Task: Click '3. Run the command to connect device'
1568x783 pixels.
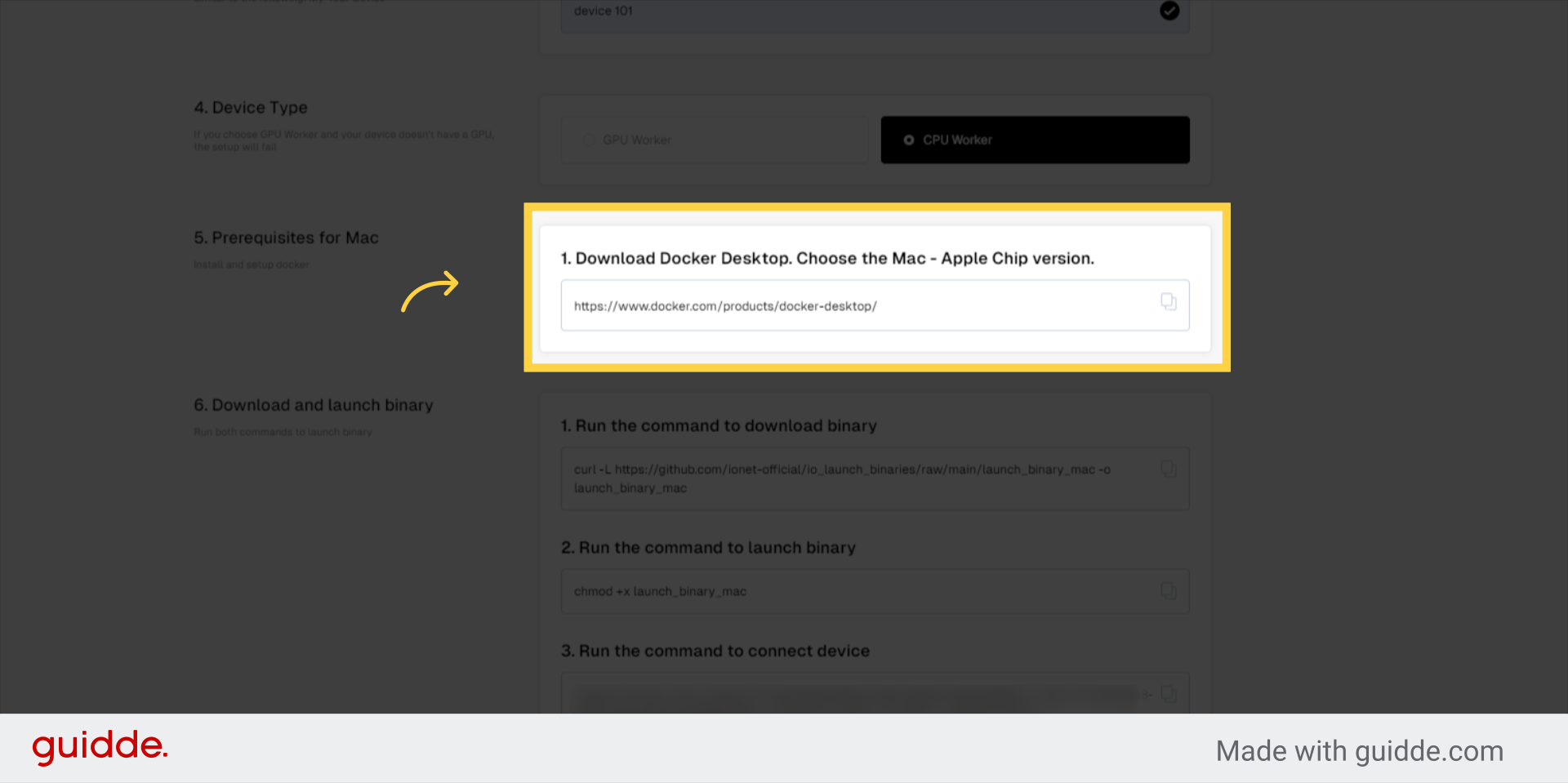Action: (715, 651)
